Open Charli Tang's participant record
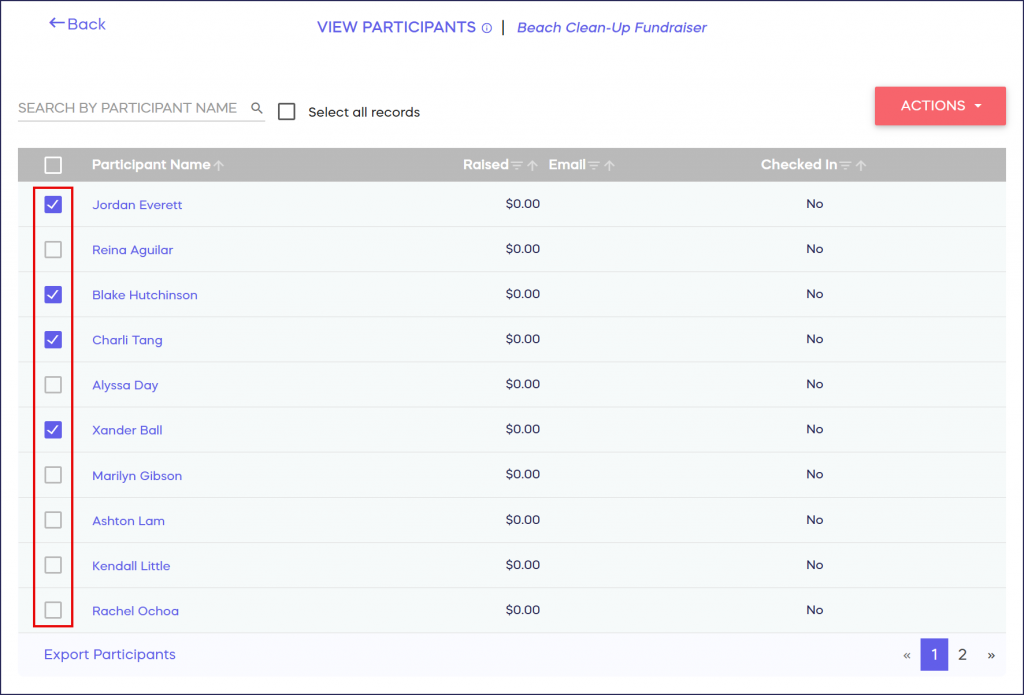The height and width of the screenshot is (695, 1024). click(127, 340)
